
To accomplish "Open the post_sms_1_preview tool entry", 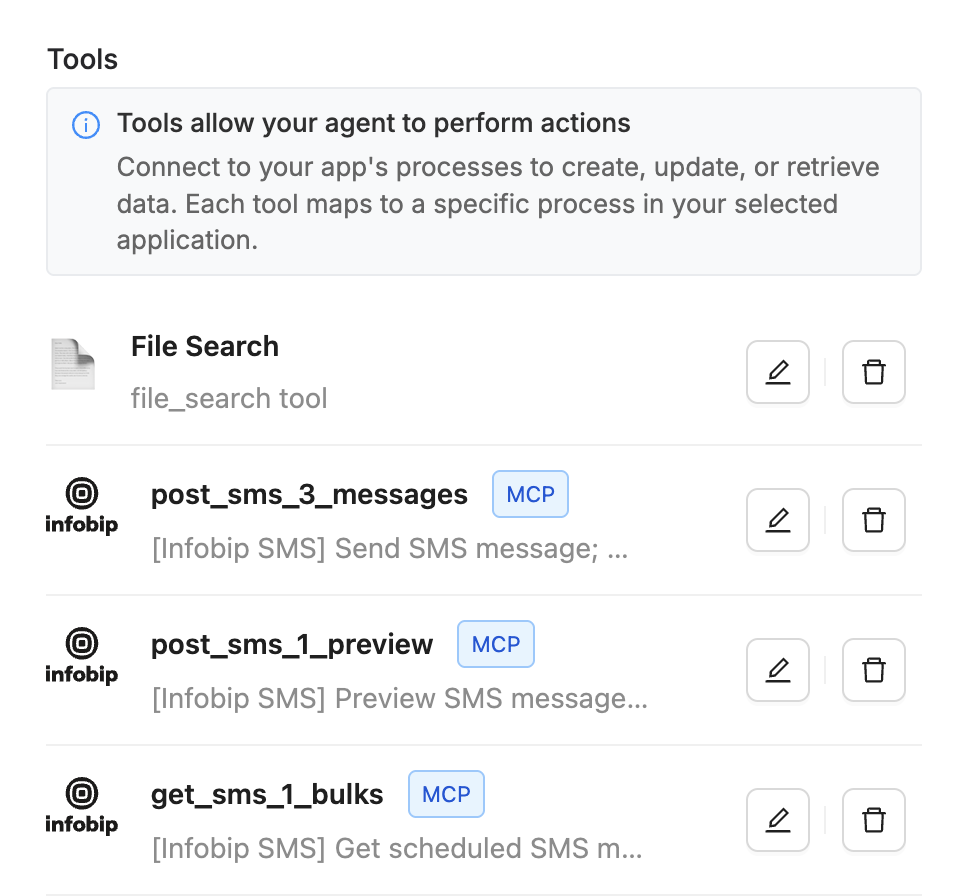I will point(293,644).
